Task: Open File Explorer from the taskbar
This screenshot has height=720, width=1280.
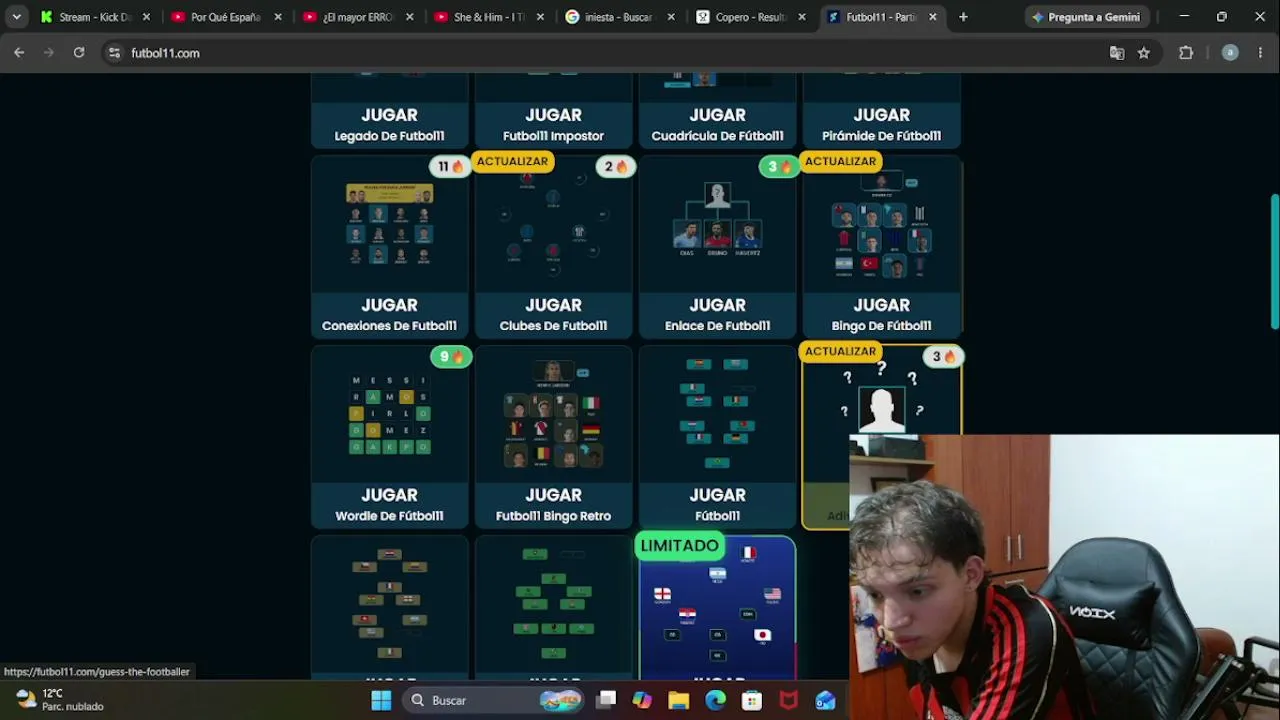Action: 679,700
